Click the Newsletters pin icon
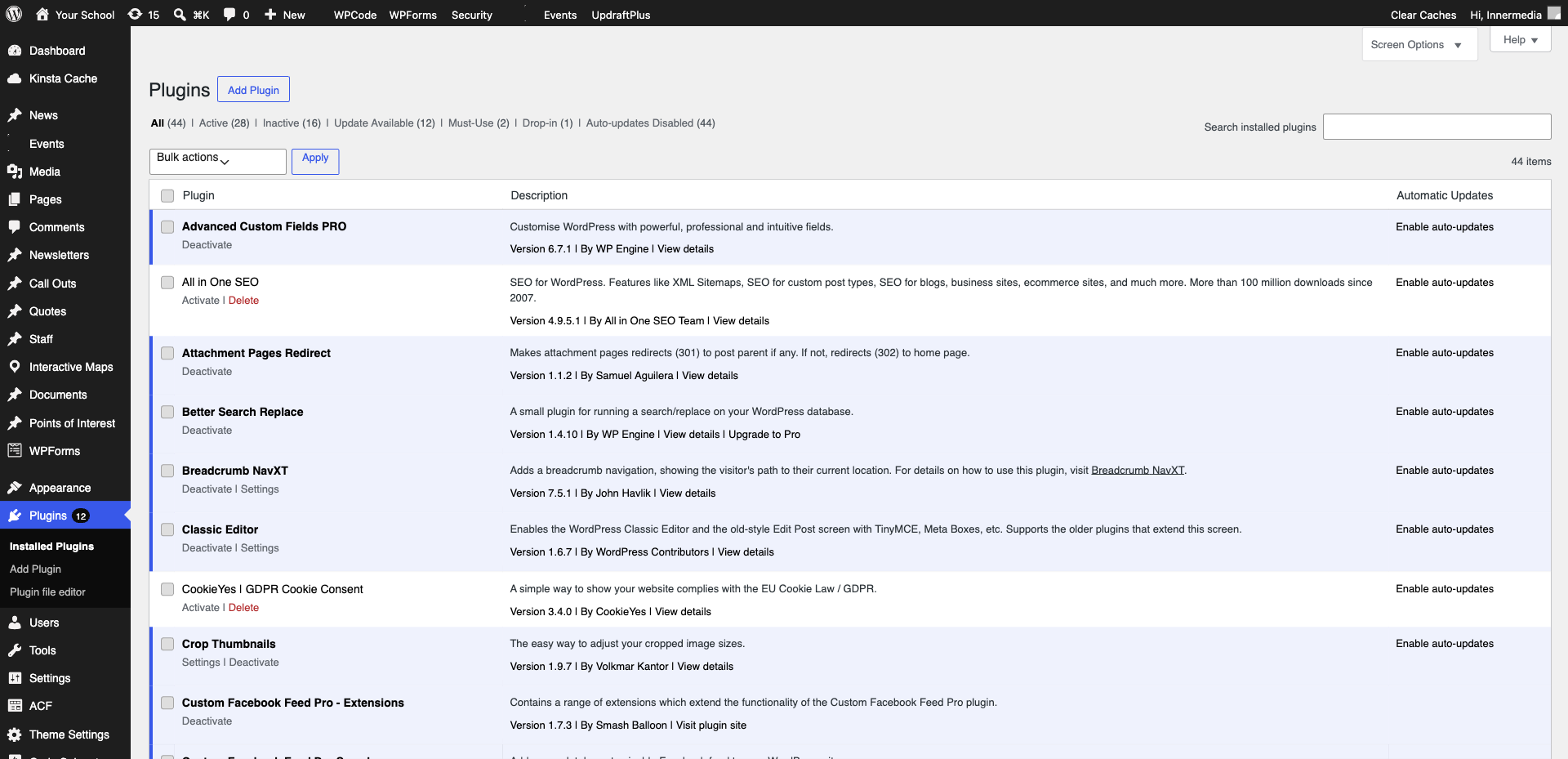1568x759 pixels. (x=15, y=255)
